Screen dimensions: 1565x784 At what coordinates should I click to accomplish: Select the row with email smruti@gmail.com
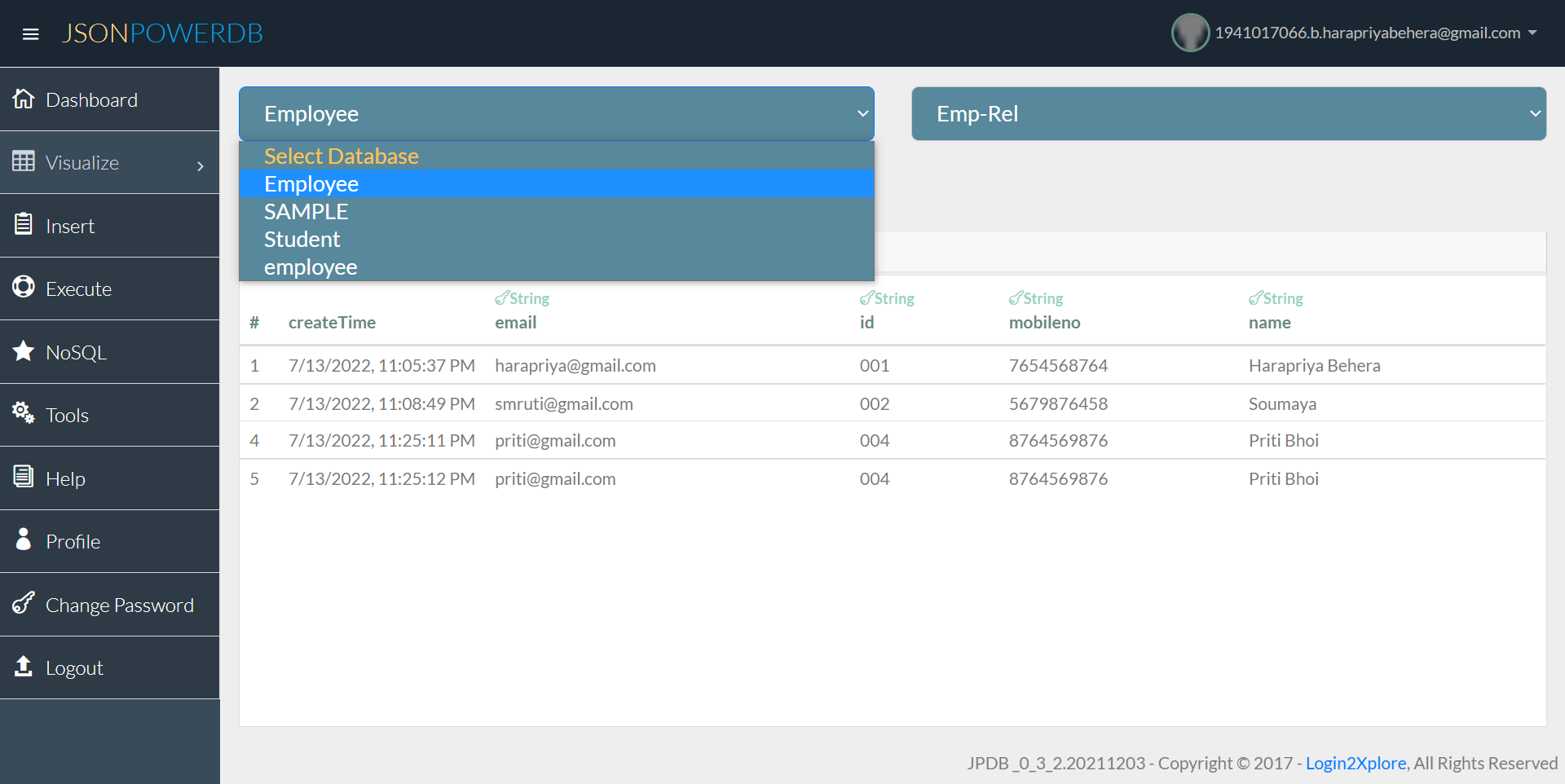[x=563, y=403]
